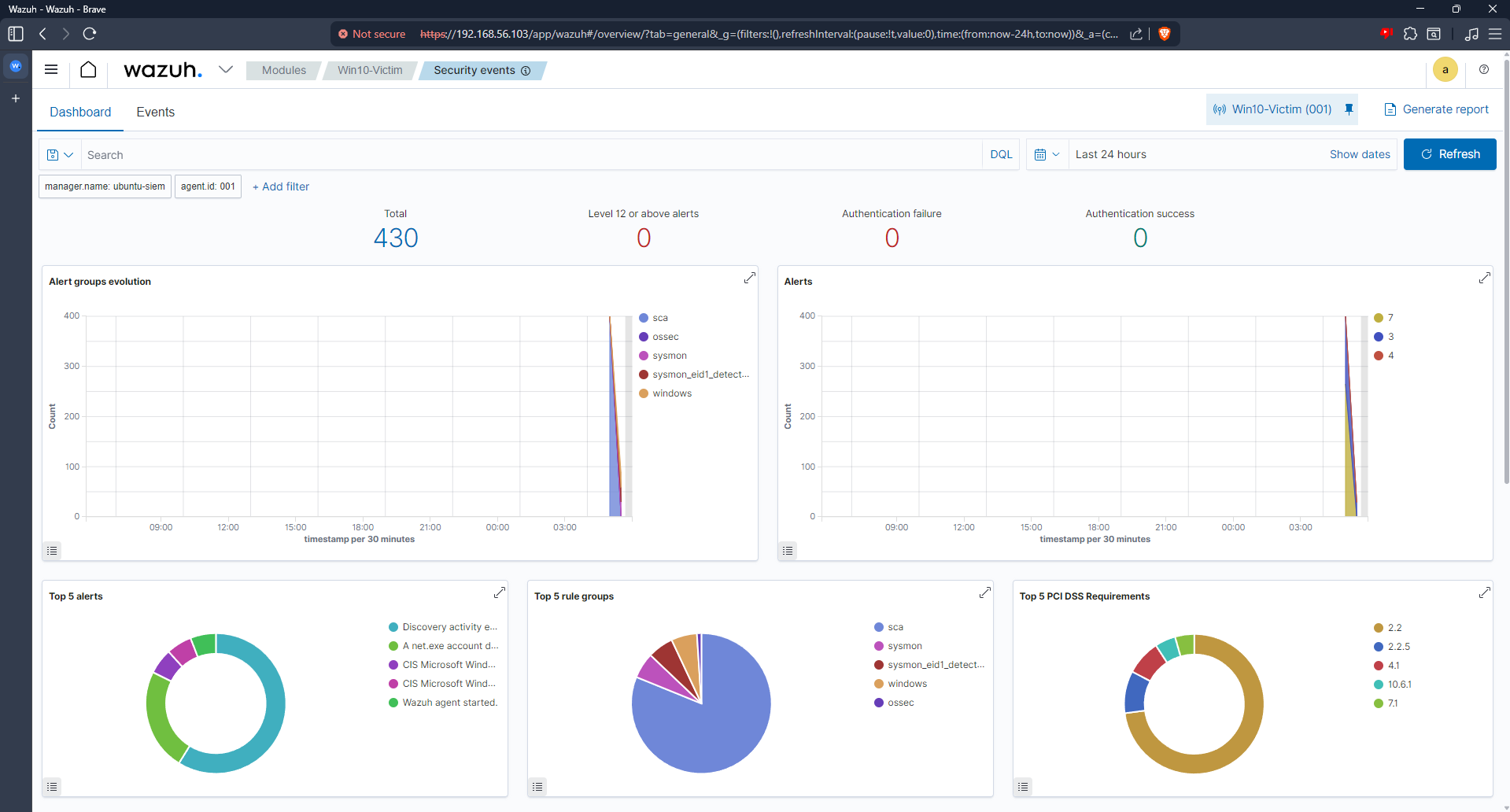Open the Last 24 hours time range
1510x812 pixels.
[1111, 155]
